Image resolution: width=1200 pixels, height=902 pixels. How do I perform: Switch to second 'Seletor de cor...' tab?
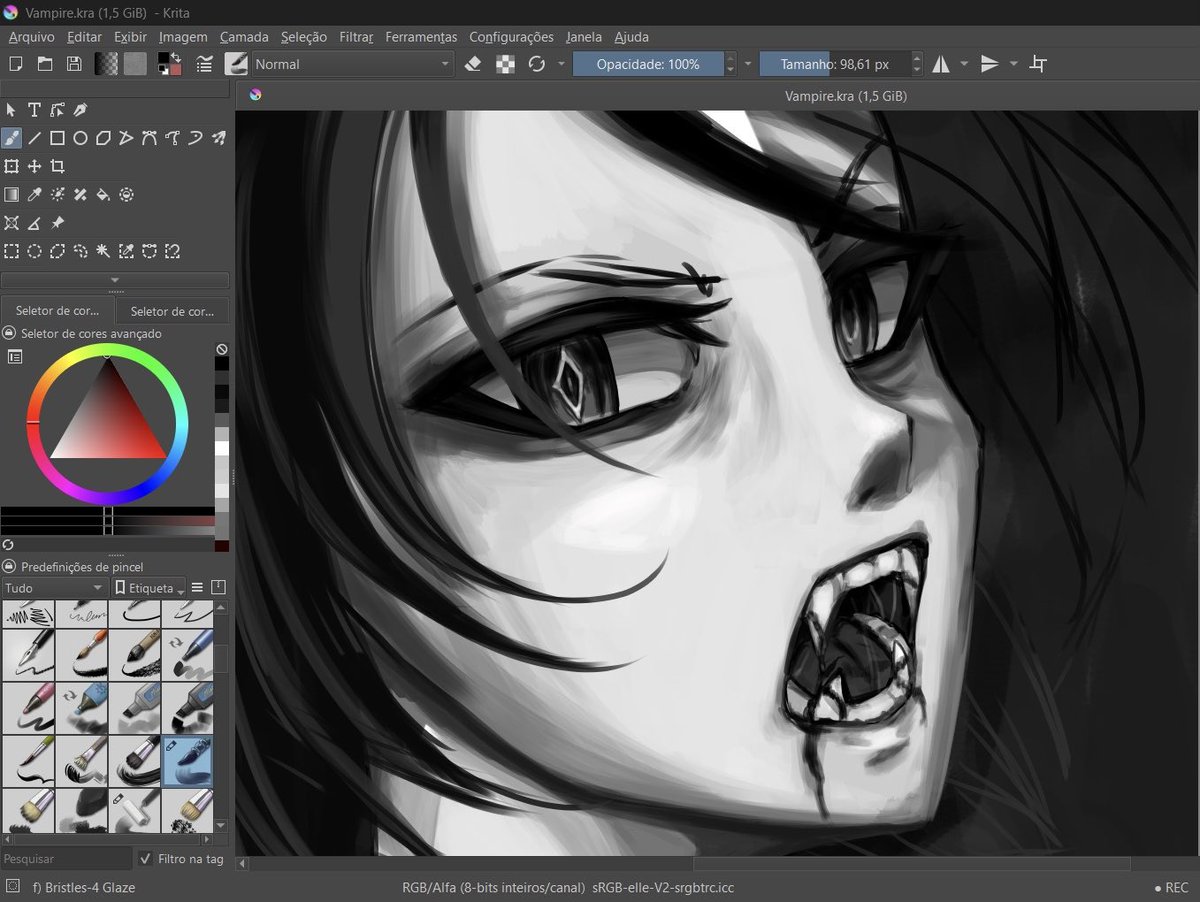click(172, 311)
